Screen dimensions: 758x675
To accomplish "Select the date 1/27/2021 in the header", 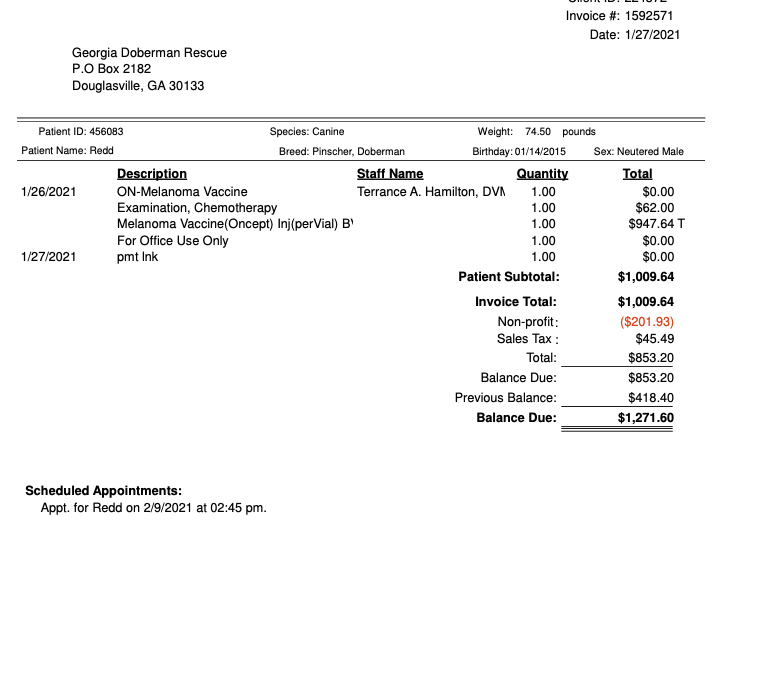I will pos(652,35).
